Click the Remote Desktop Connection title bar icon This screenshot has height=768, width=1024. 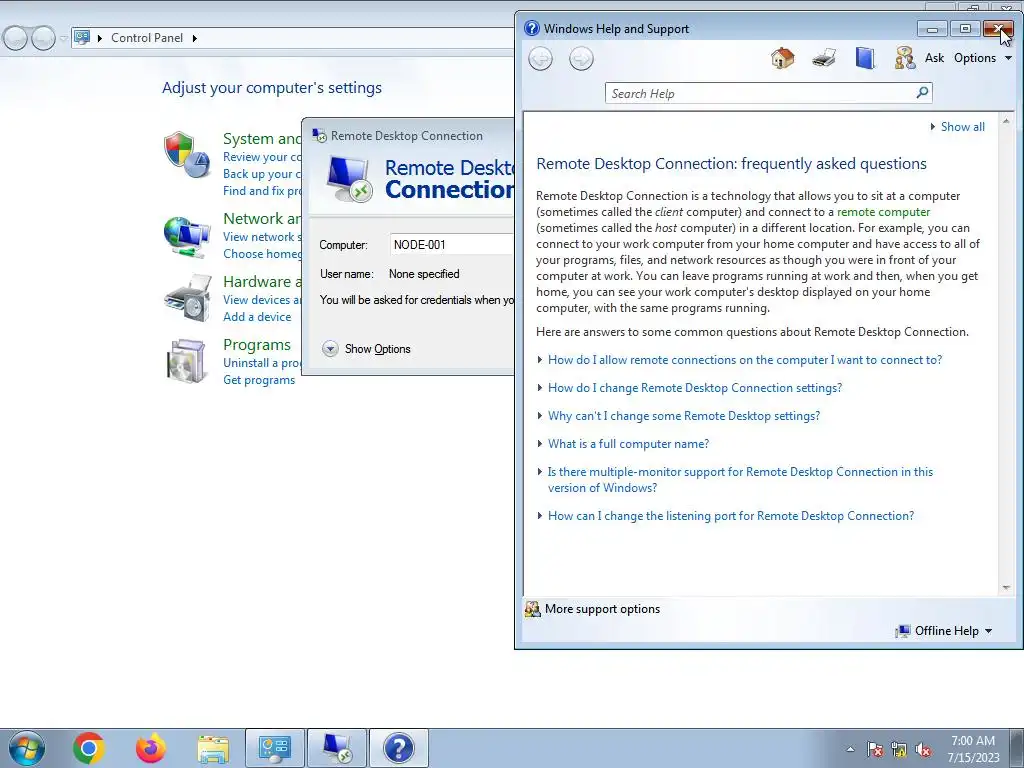tap(319, 135)
